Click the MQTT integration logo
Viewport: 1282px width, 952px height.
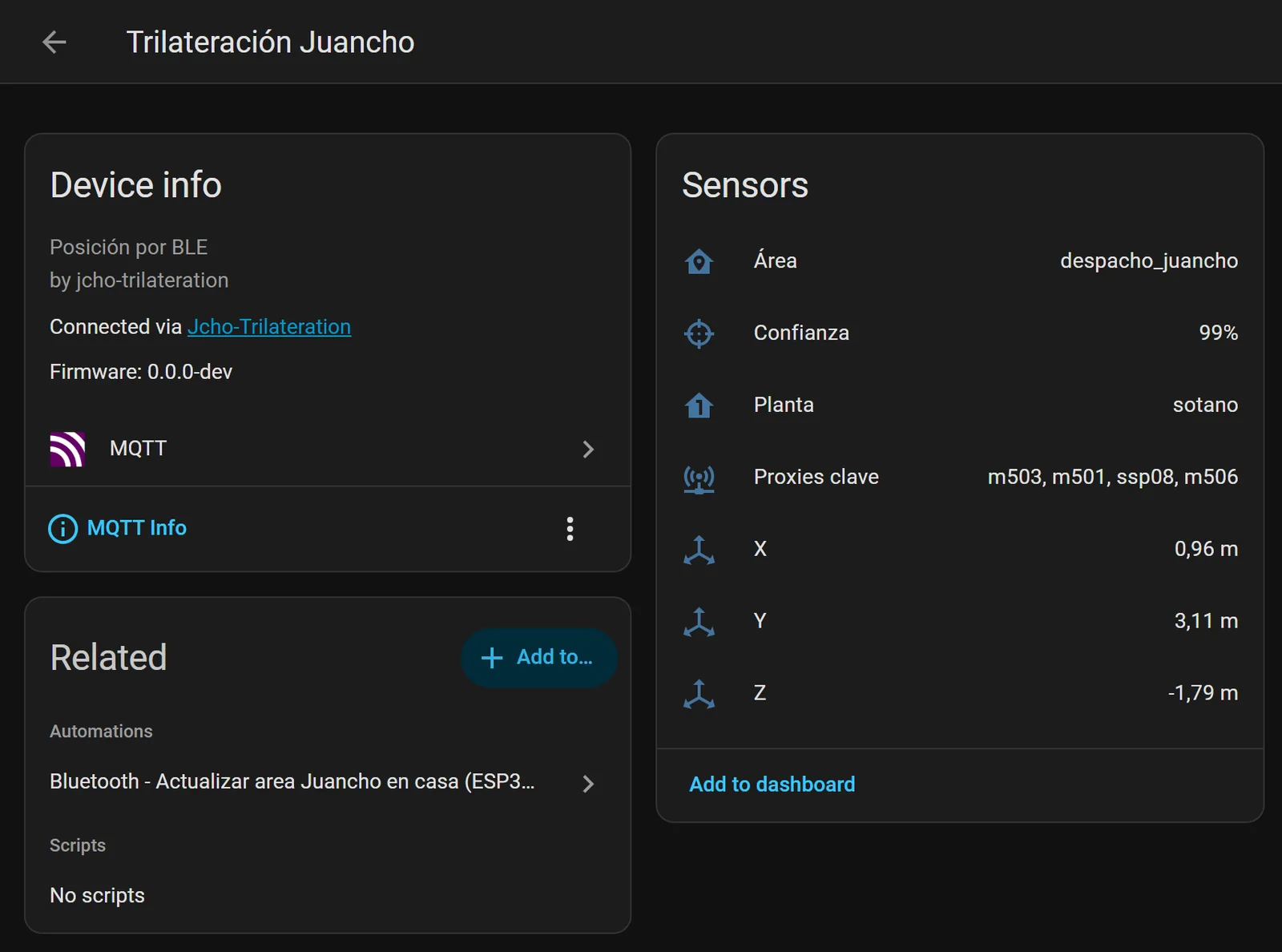coord(67,449)
